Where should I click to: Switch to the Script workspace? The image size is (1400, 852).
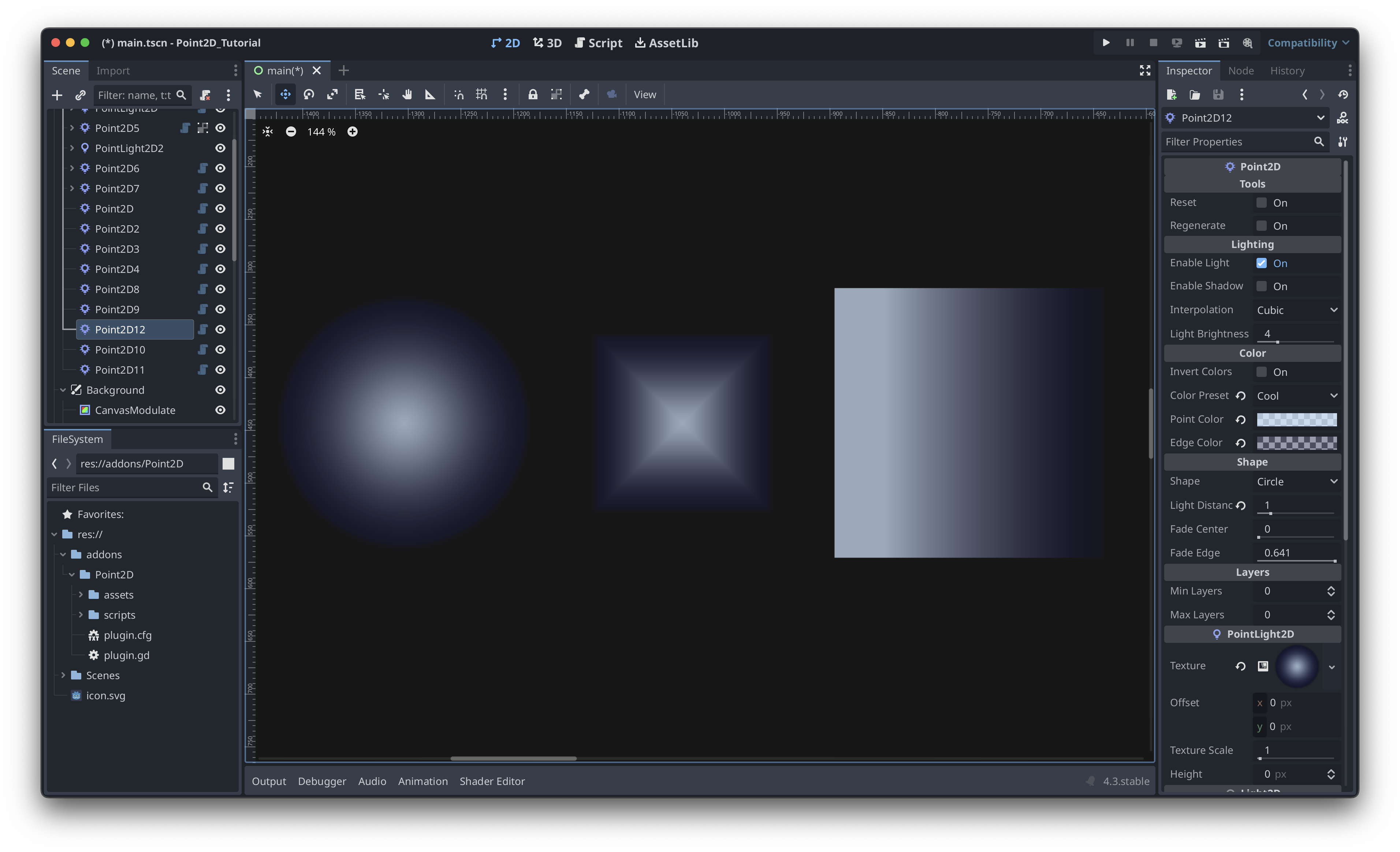click(x=598, y=43)
